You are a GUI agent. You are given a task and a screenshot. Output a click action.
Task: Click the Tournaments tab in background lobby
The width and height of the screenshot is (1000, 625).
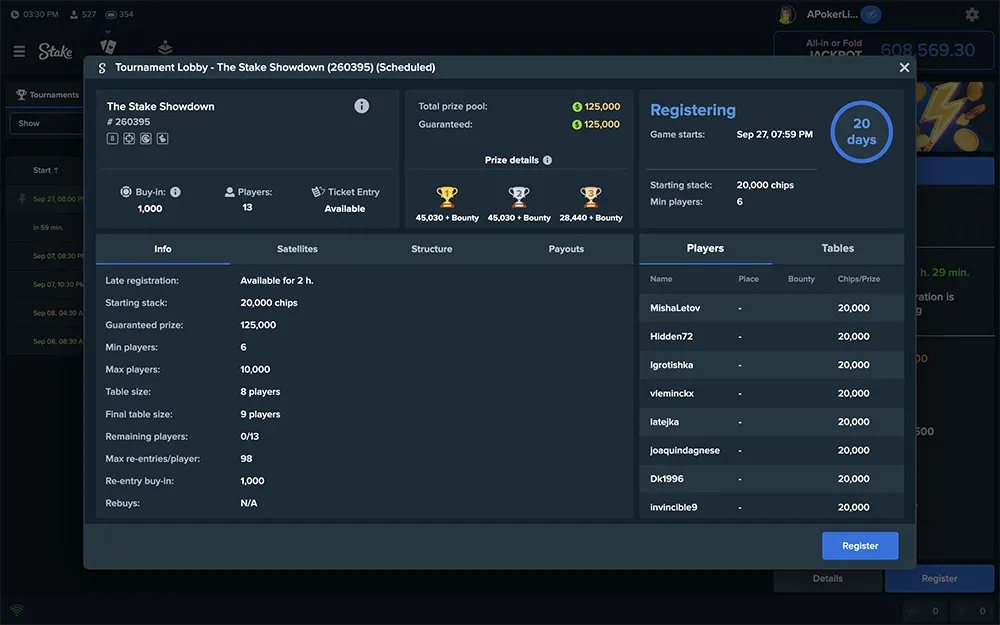47,94
